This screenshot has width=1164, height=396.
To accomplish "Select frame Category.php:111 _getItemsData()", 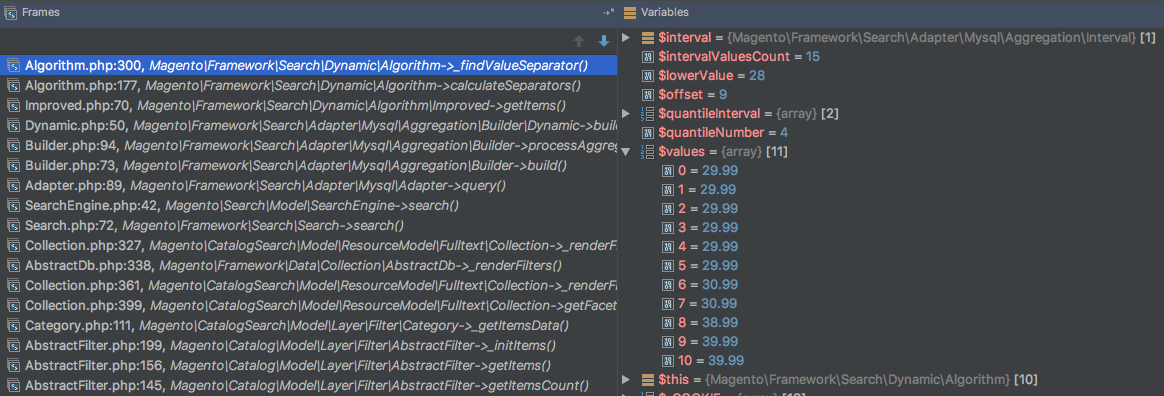I will click(308, 325).
